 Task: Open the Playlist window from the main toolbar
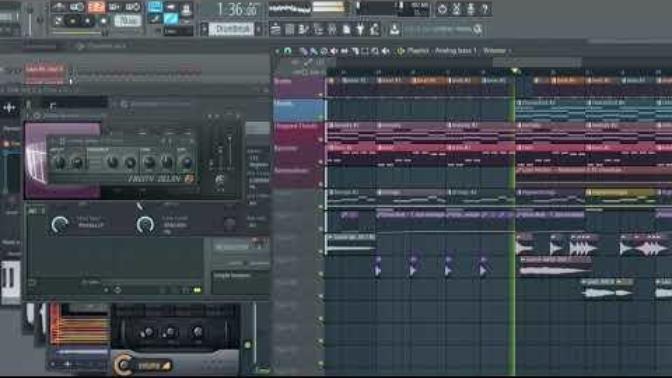[275, 29]
